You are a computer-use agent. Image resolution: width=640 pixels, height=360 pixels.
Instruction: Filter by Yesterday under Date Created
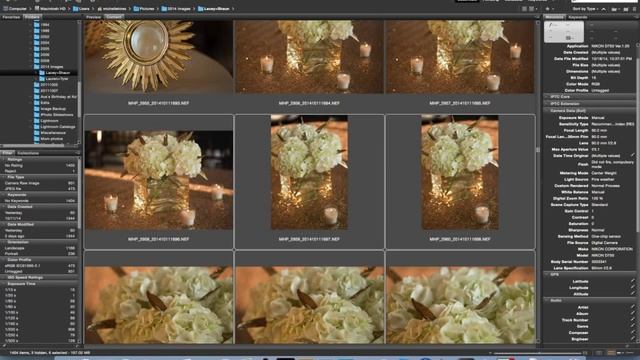(x=40, y=213)
